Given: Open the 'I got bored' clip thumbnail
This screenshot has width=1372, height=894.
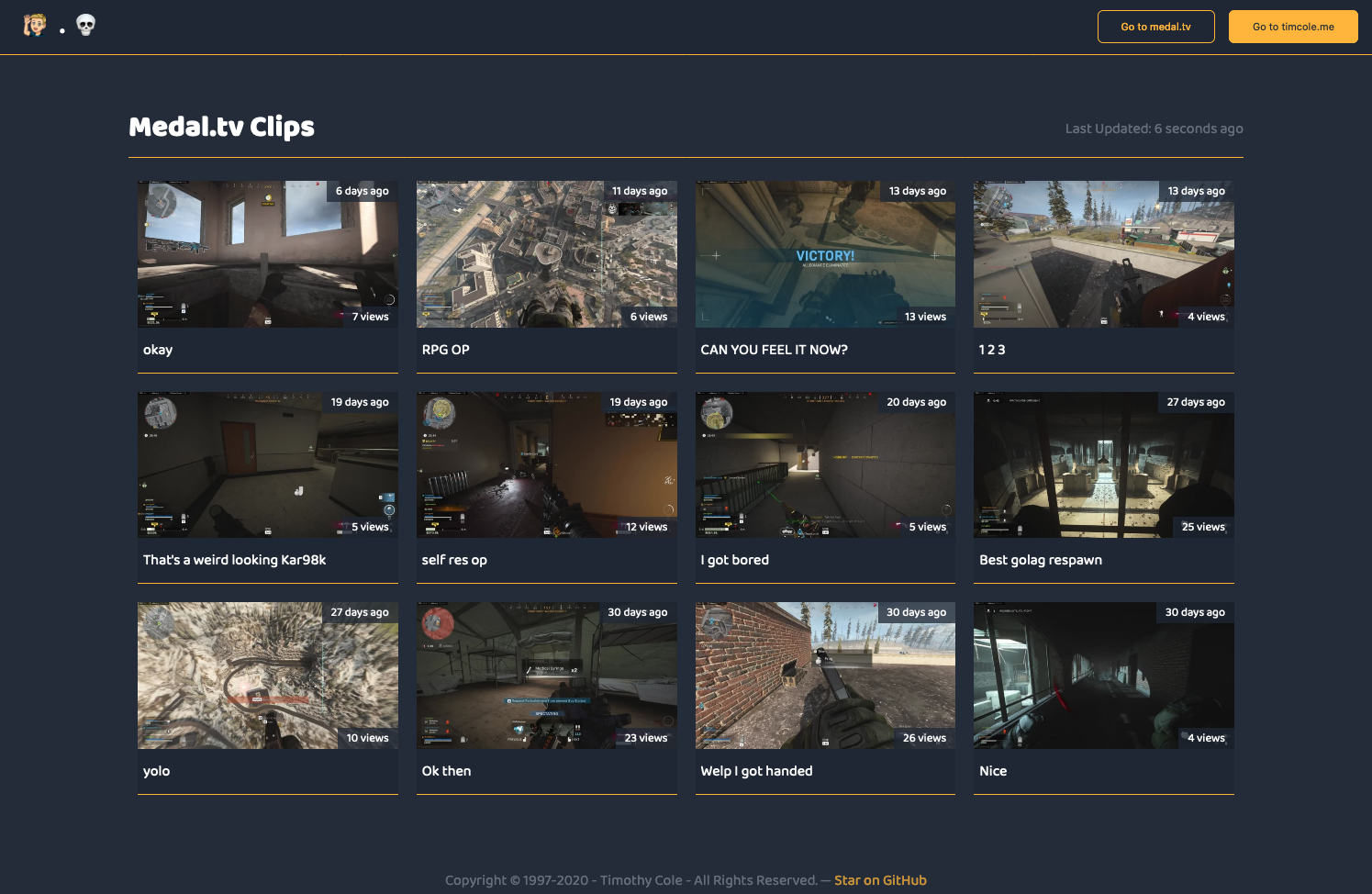Looking at the screenshot, I should (825, 464).
